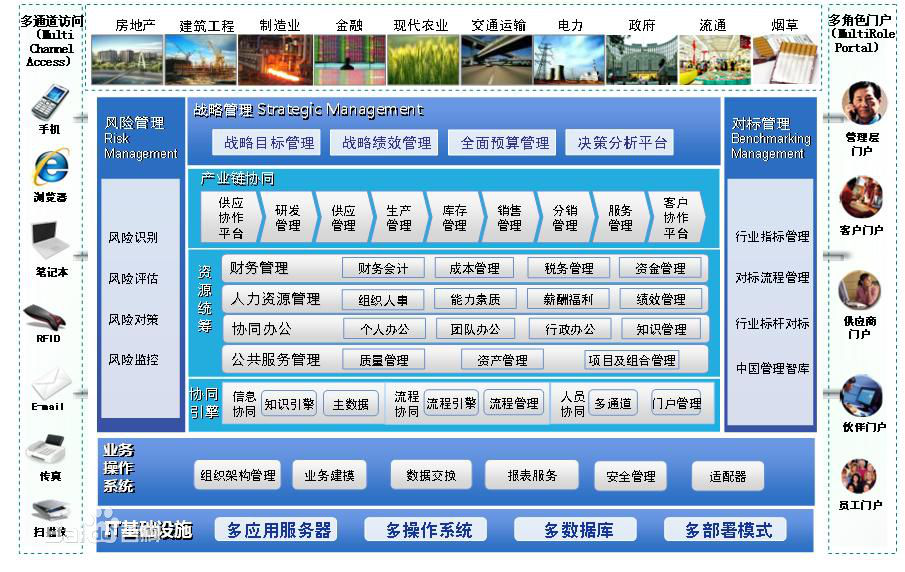
Task: Click the RFID scanner icon
Action: click(x=45, y=317)
